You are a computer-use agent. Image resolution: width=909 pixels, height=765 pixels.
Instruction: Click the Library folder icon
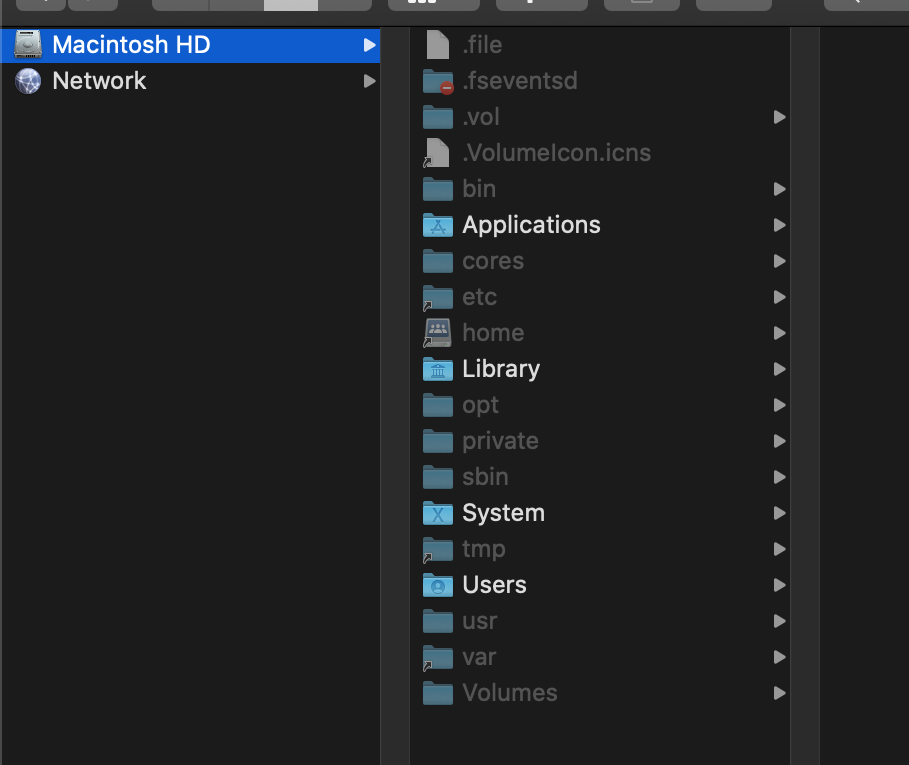point(438,369)
